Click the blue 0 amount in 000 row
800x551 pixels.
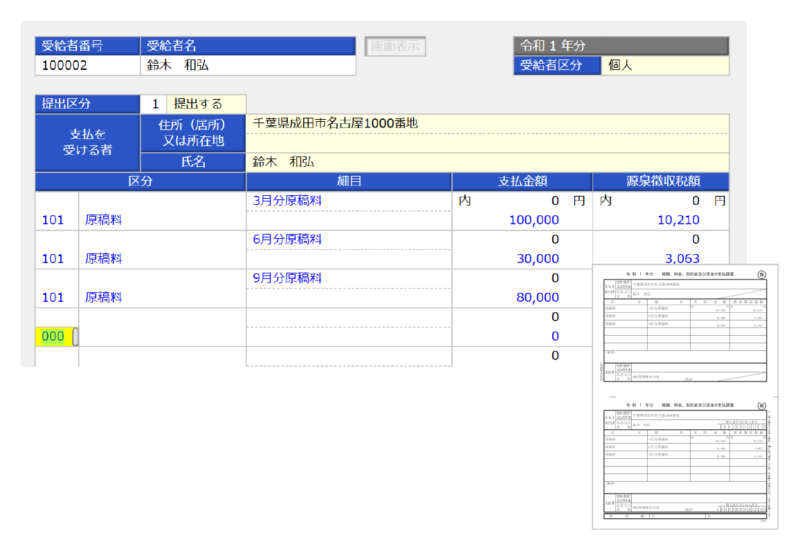tap(555, 336)
